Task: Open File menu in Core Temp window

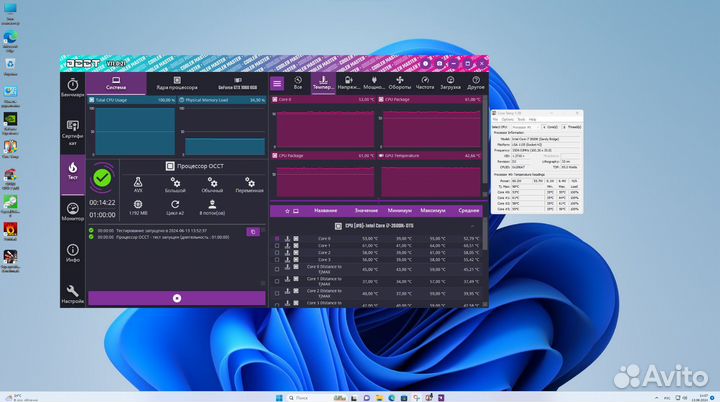Action: pyautogui.click(x=495, y=119)
